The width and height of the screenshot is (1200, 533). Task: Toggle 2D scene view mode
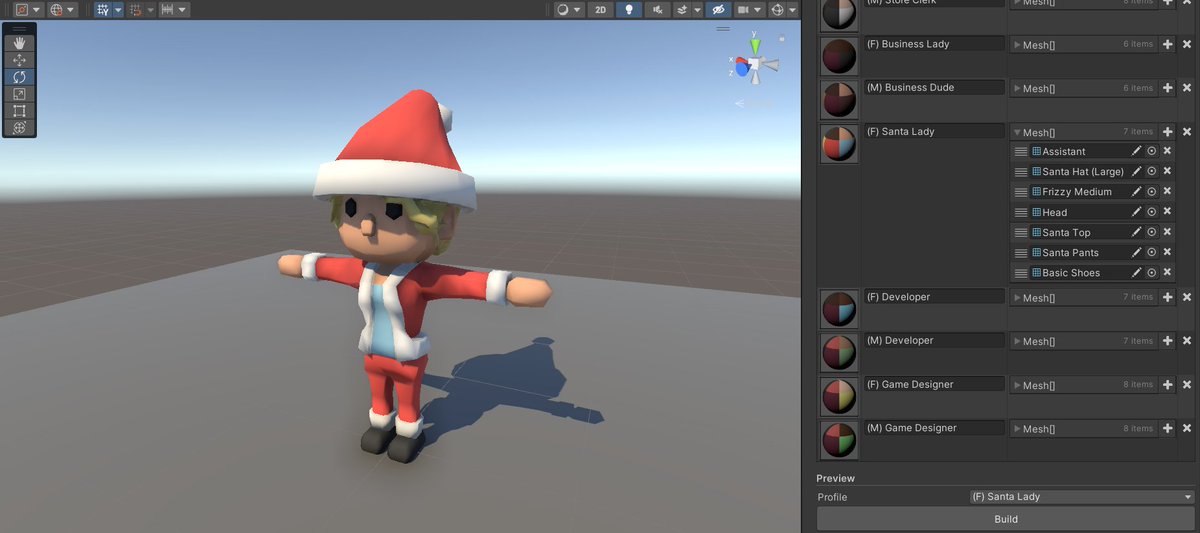click(x=599, y=10)
